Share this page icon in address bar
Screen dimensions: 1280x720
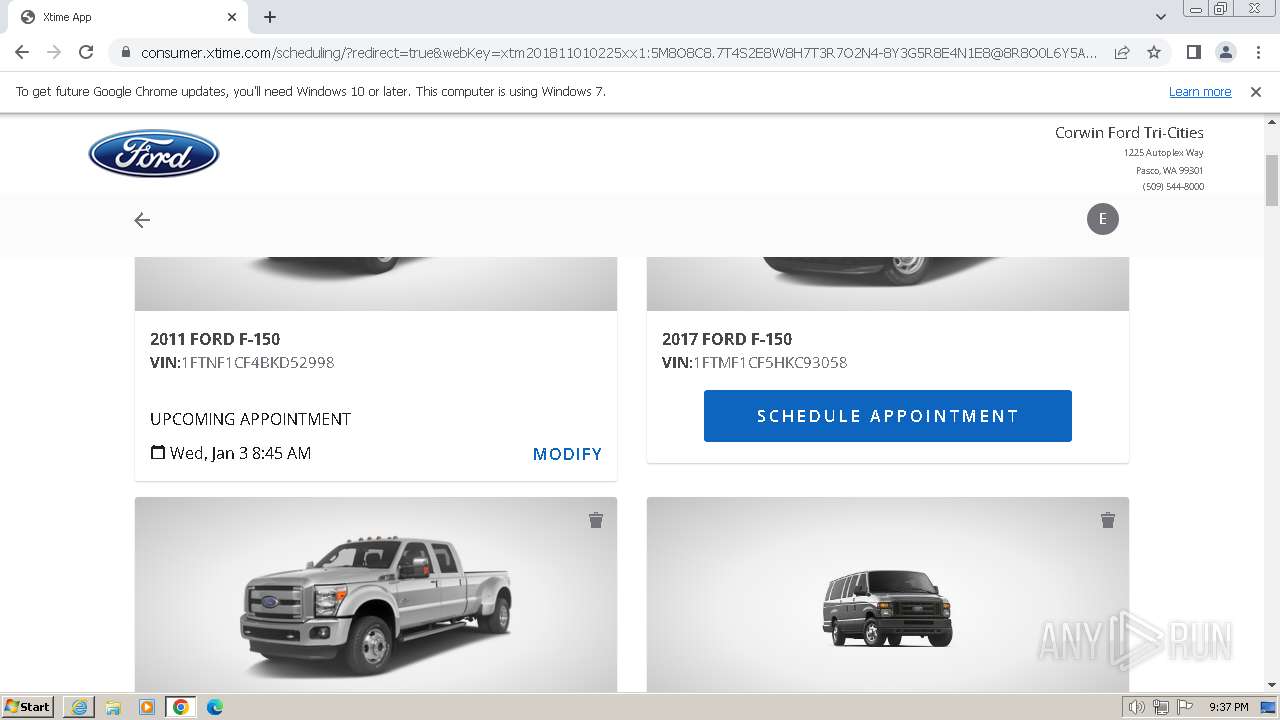click(1122, 52)
